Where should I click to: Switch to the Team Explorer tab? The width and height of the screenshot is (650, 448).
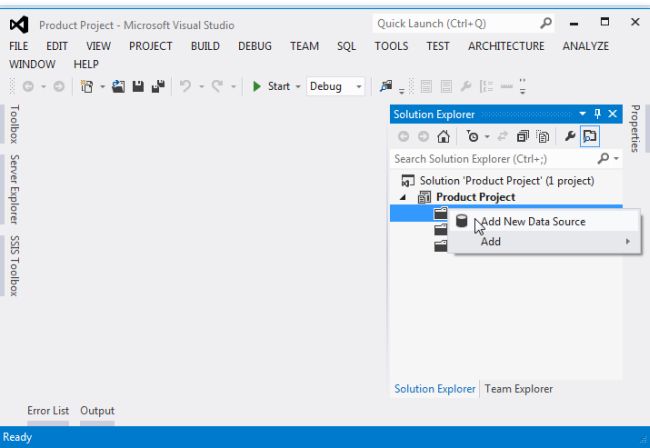pyautogui.click(x=519, y=389)
